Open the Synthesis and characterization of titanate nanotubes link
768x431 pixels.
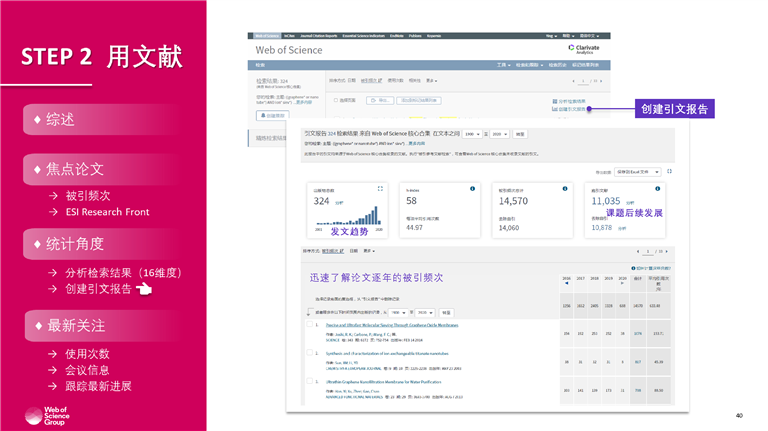coord(387,354)
